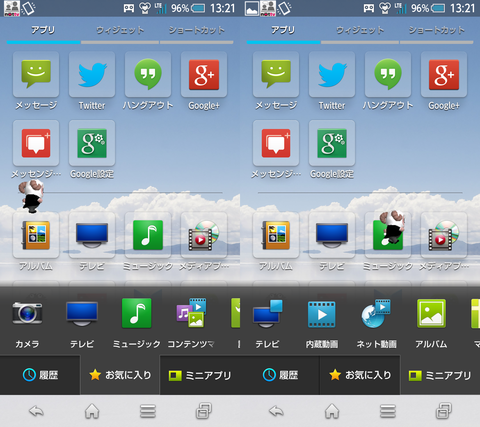Tap recent apps in right navigation bar
480x427 pixels.
coord(444,411)
